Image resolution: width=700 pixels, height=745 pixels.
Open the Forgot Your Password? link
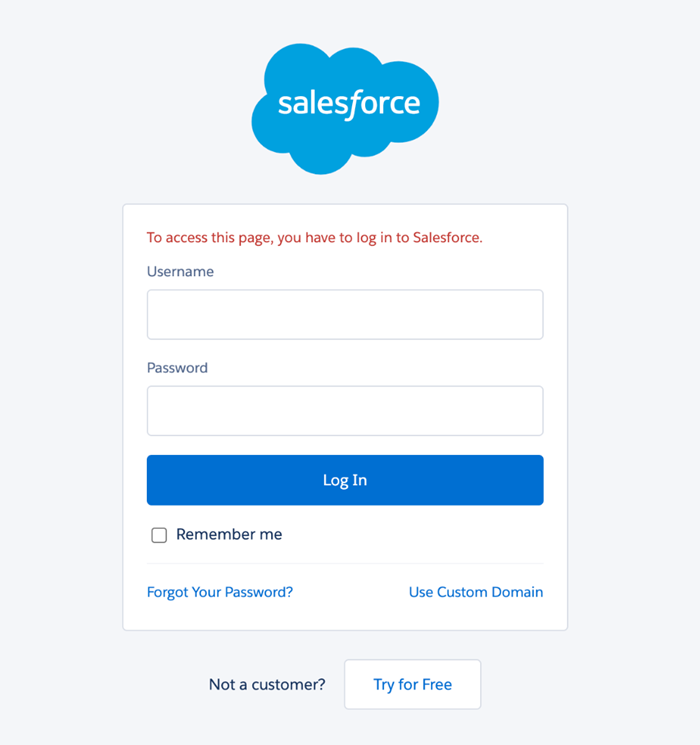pos(220,592)
